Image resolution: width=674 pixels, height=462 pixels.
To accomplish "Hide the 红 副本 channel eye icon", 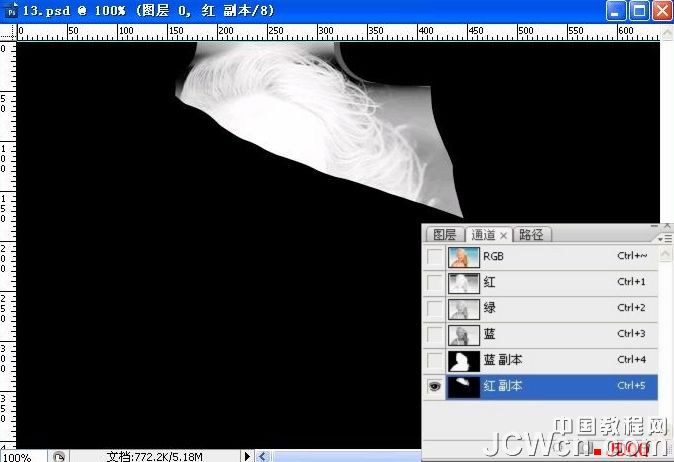I will click(435, 387).
